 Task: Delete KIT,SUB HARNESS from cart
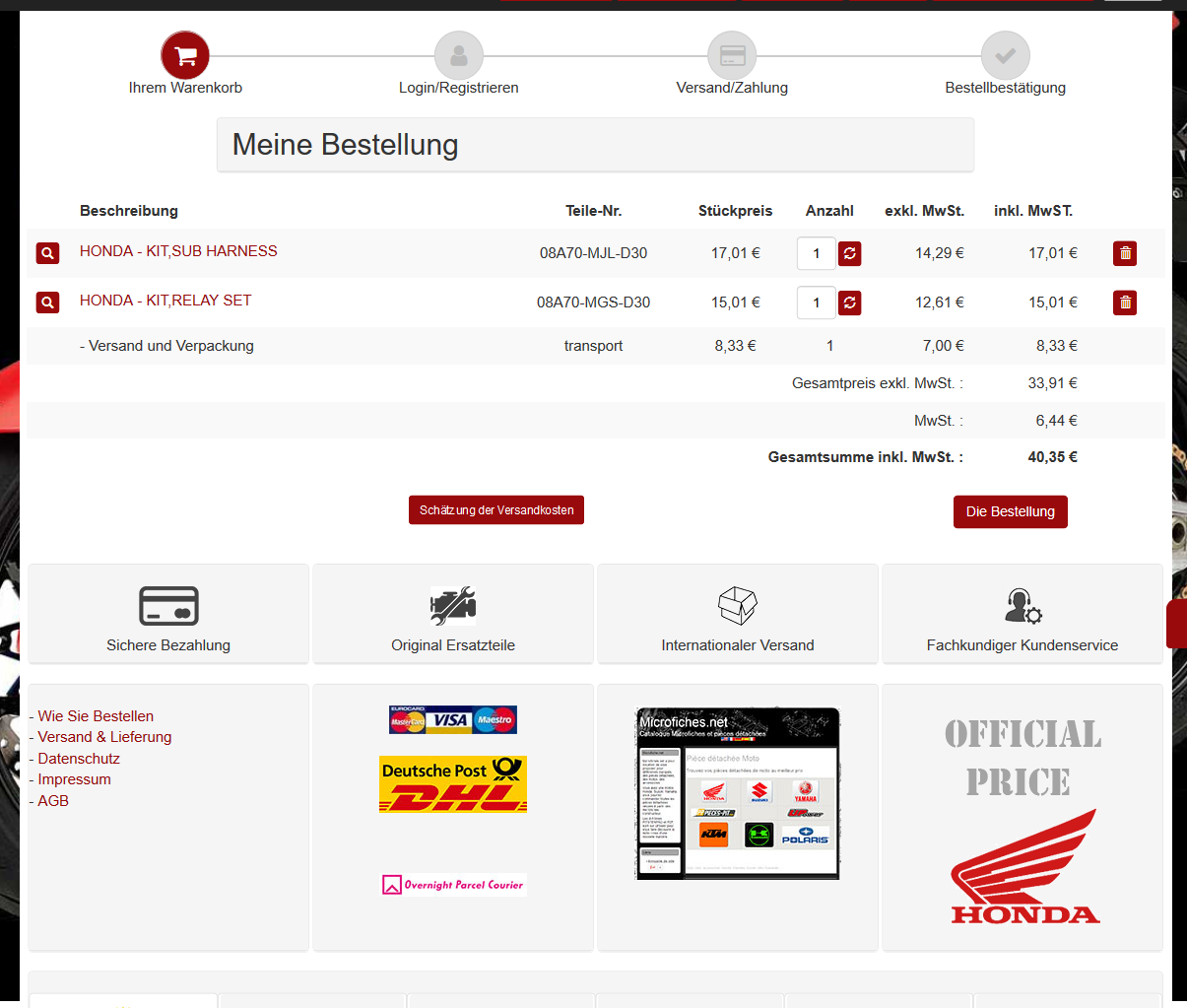[x=1124, y=253]
